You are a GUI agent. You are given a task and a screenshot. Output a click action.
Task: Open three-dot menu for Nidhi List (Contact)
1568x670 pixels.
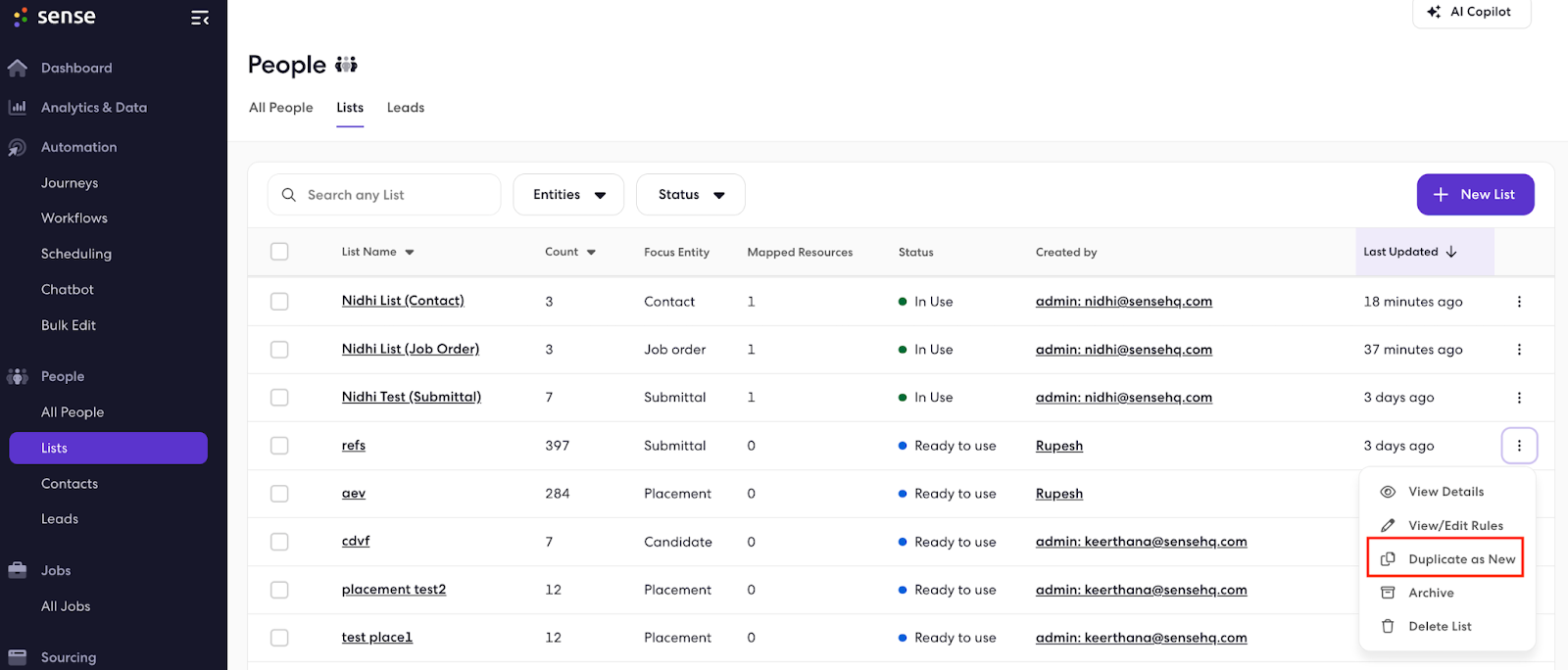coord(1519,302)
